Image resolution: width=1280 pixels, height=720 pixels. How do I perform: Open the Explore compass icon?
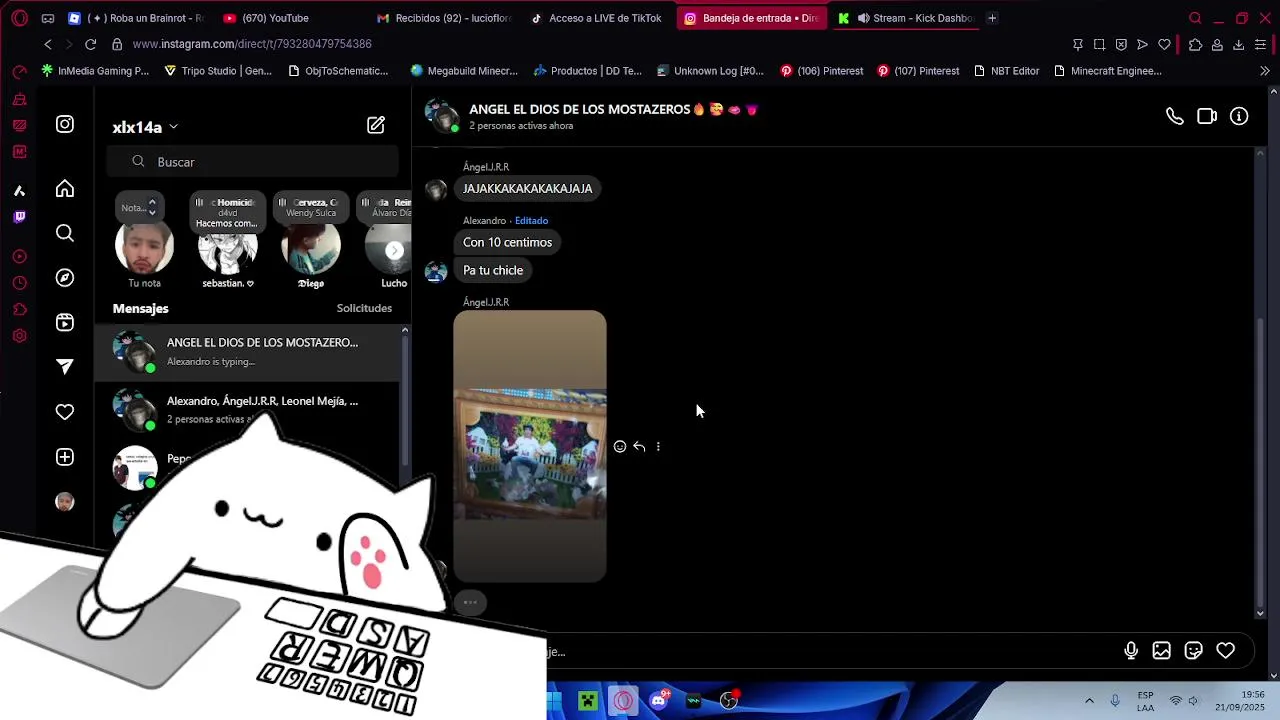[65, 278]
